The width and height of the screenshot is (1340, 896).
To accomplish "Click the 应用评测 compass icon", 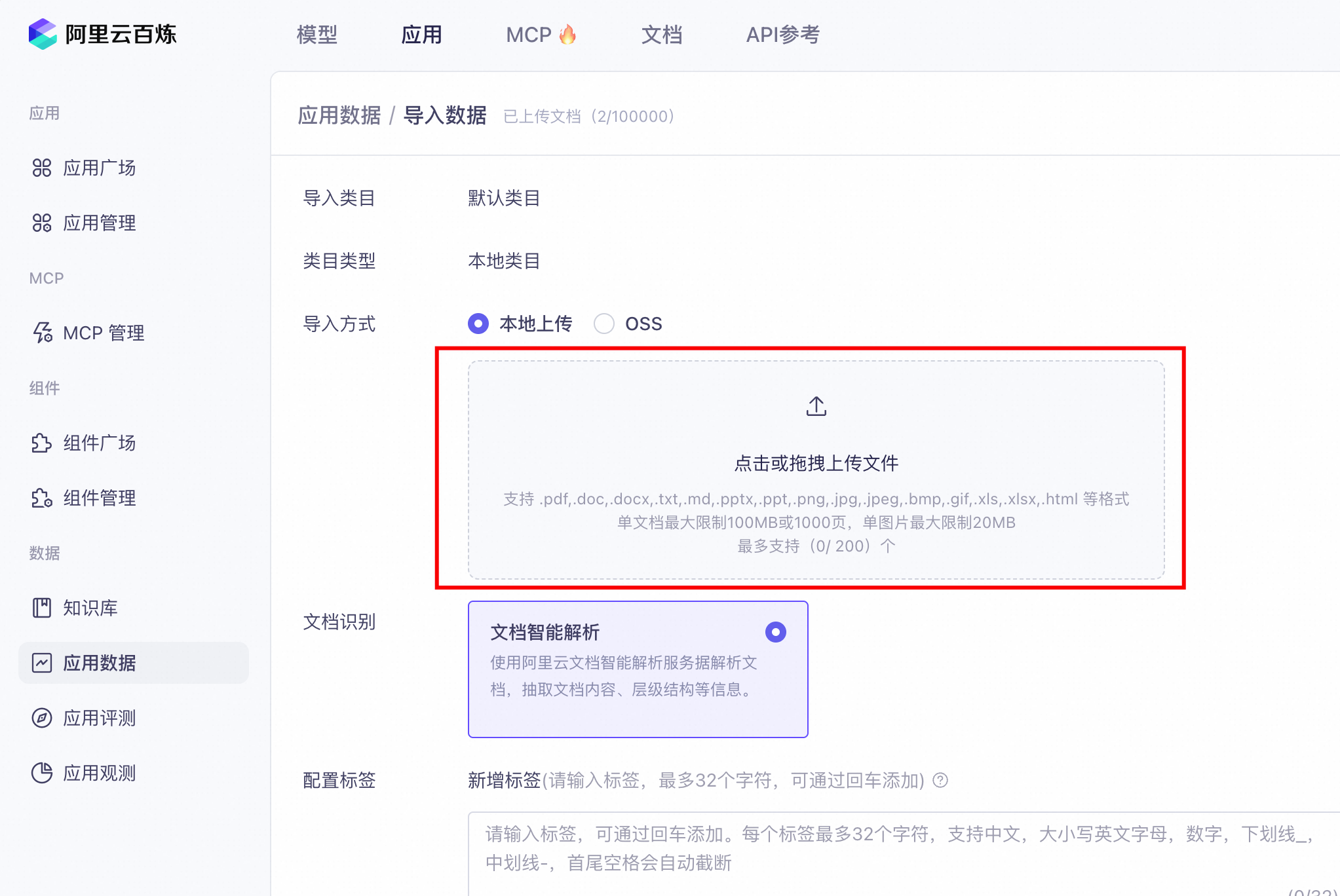I will [42, 718].
